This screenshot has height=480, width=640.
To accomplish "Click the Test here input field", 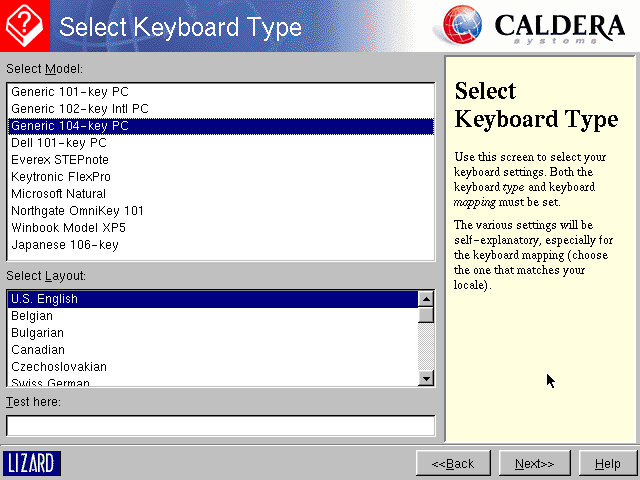I will (220, 426).
